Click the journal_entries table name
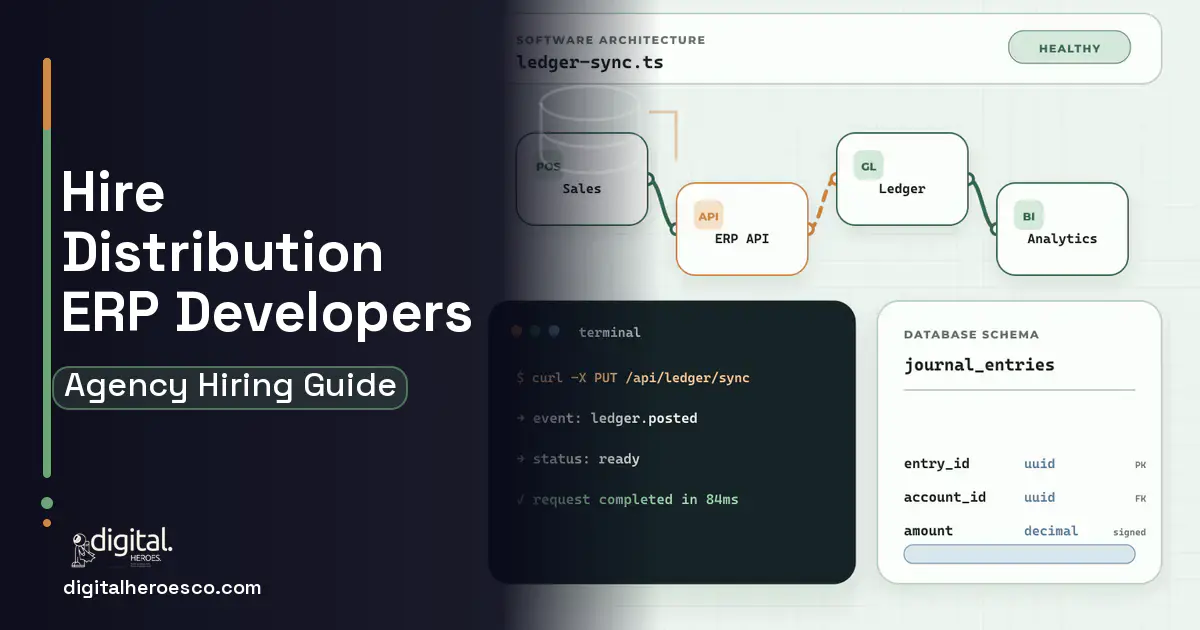The height and width of the screenshot is (630, 1200). pyautogui.click(x=979, y=365)
